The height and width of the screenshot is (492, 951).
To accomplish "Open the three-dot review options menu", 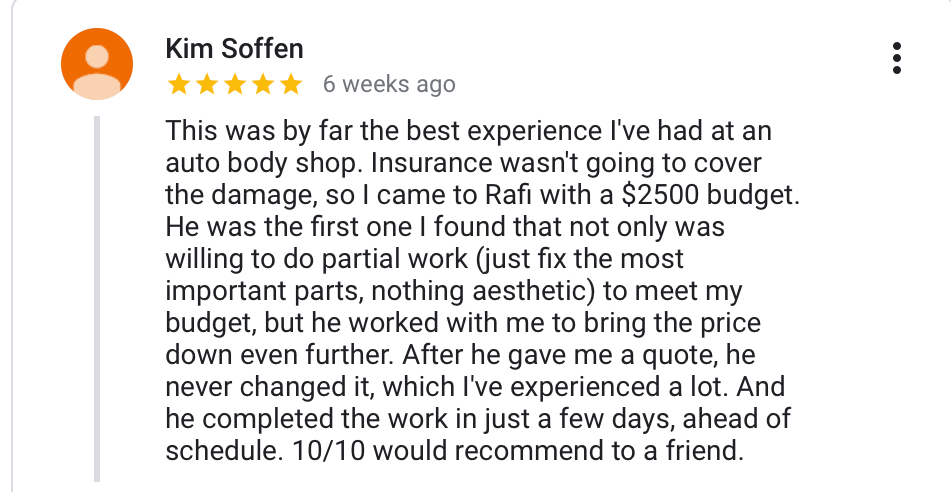I will click(x=897, y=58).
